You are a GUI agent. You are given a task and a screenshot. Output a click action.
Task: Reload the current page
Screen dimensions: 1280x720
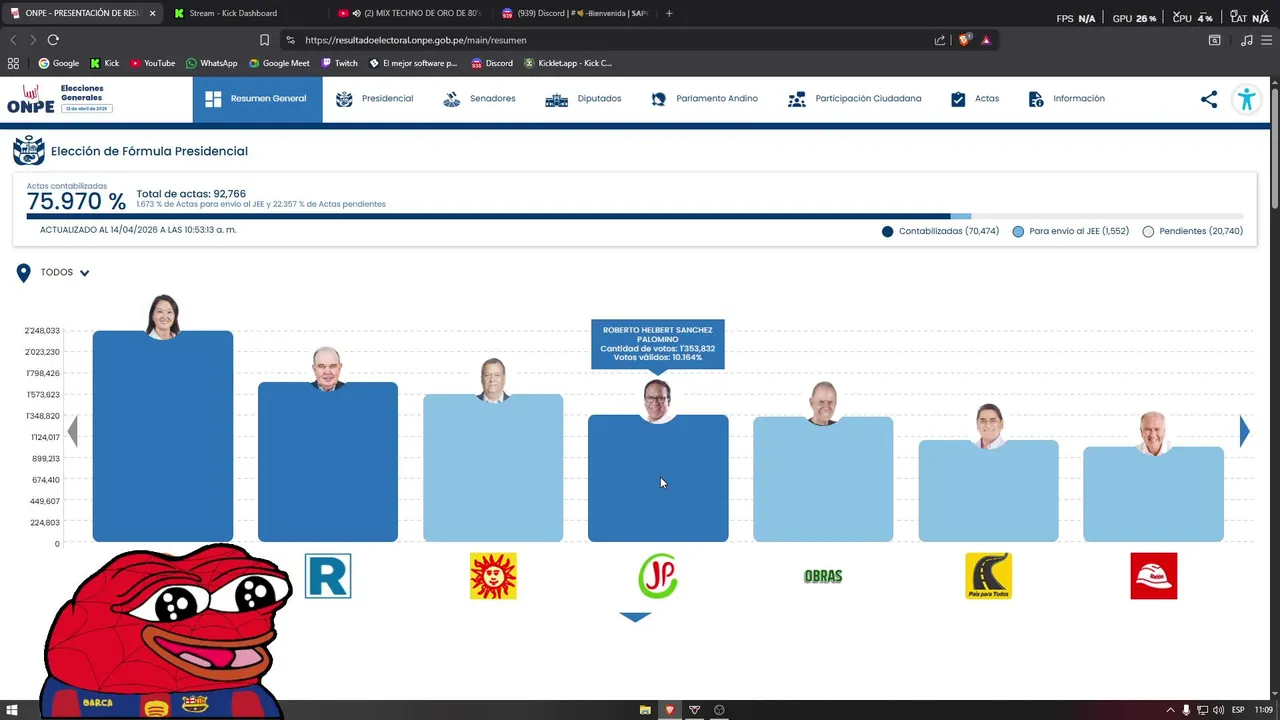coord(53,40)
